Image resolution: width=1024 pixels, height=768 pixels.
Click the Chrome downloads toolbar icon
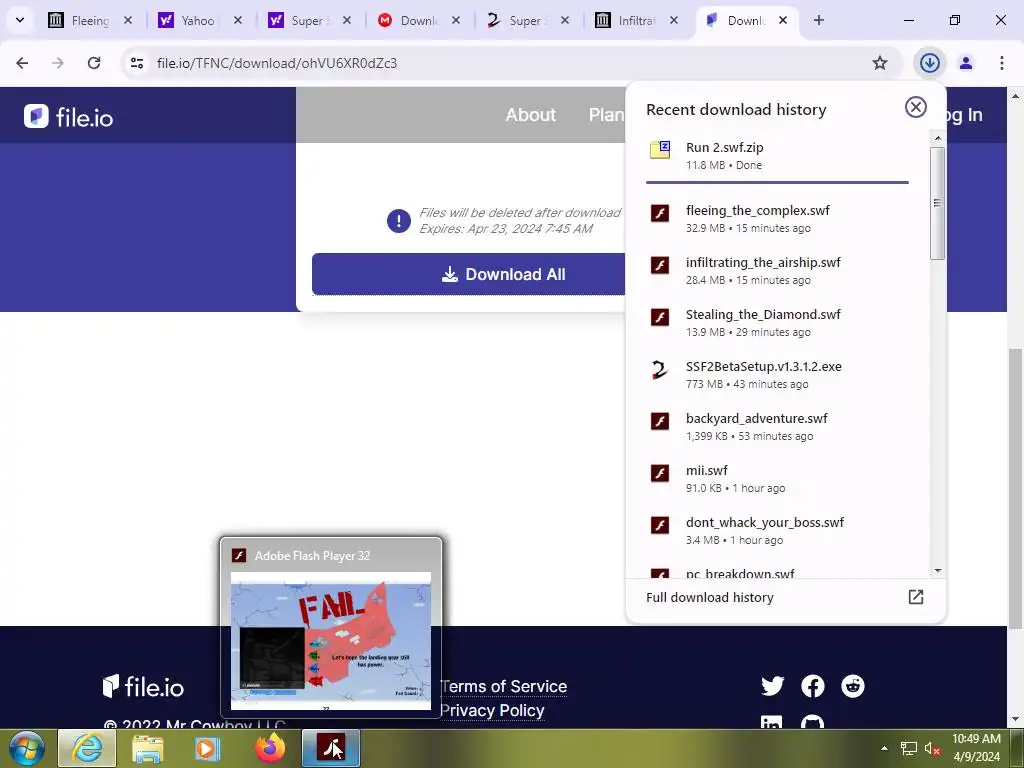929,63
